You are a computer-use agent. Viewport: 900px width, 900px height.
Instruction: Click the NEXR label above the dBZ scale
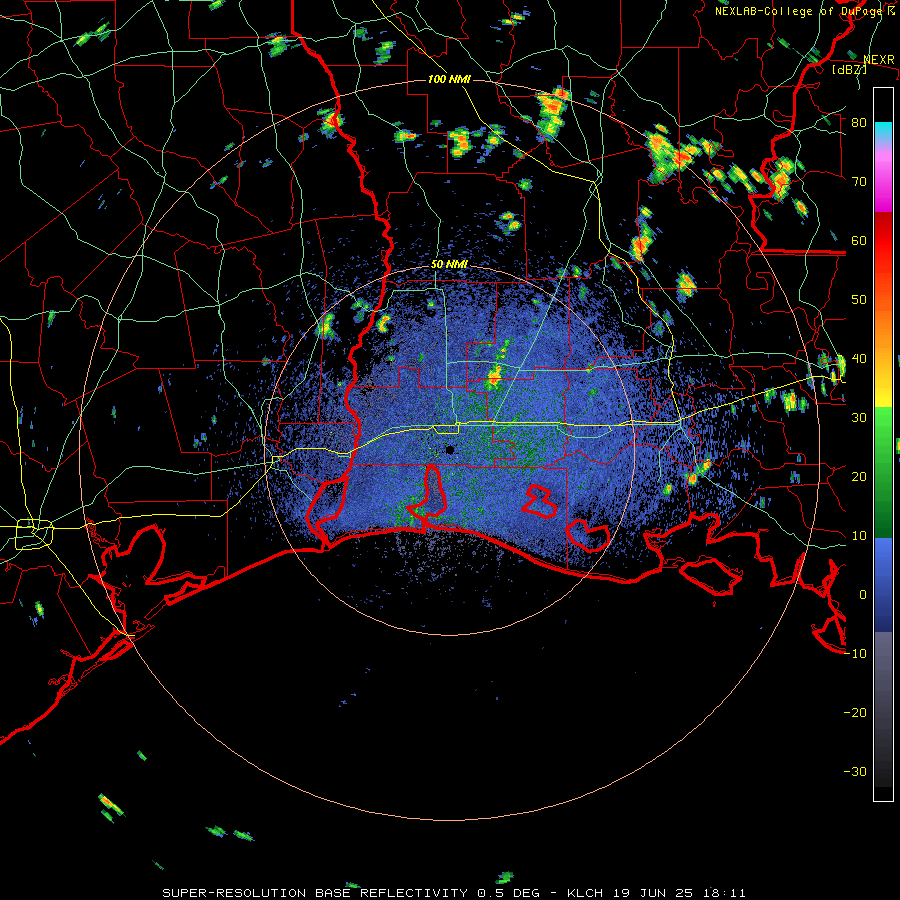pos(879,60)
